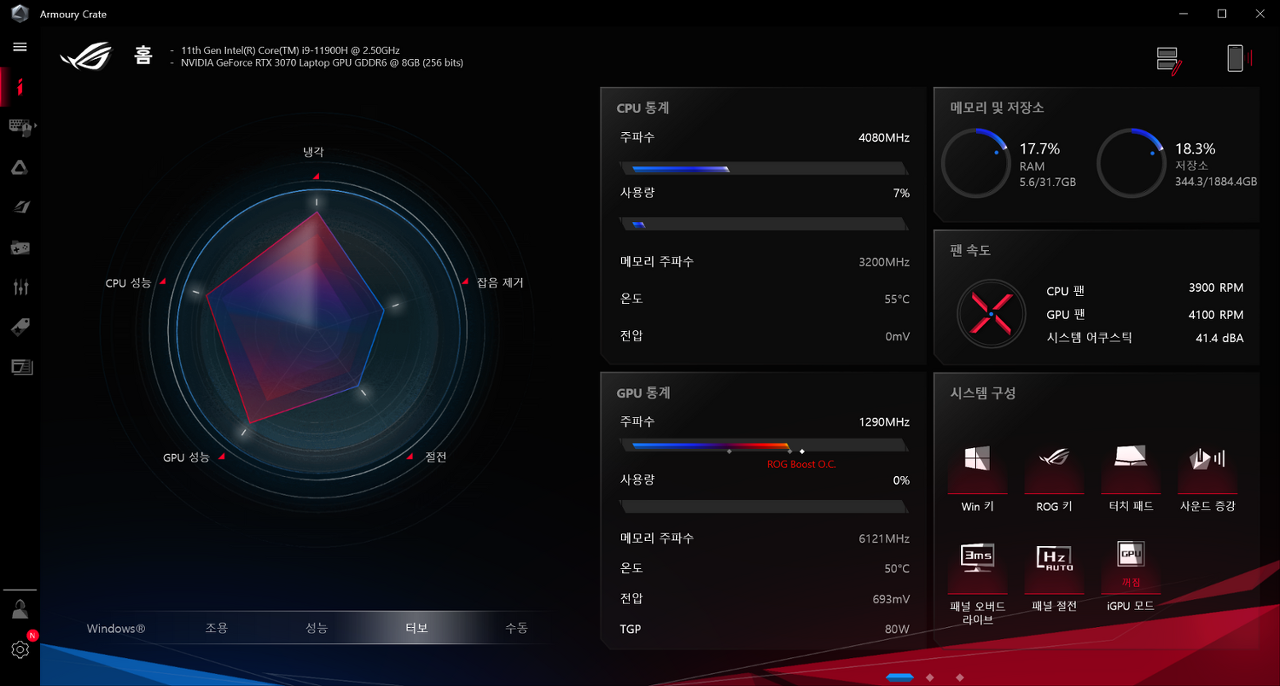Image resolution: width=1280 pixels, height=686 pixels.
Task: Click the CPU 통계 panel header
Action: point(642,108)
